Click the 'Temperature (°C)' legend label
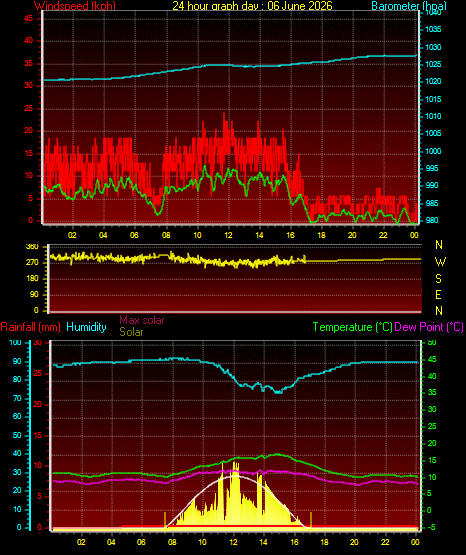 click(x=352, y=327)
